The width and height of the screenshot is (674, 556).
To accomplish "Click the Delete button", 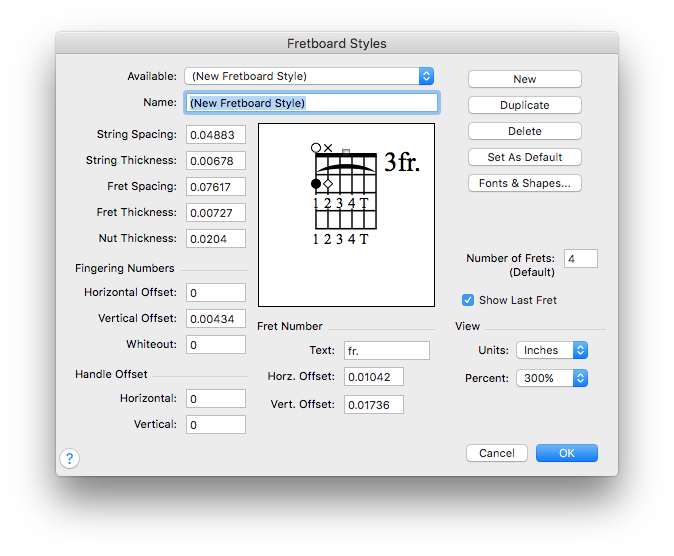I will pyautogui.click(x=524, y=131).
